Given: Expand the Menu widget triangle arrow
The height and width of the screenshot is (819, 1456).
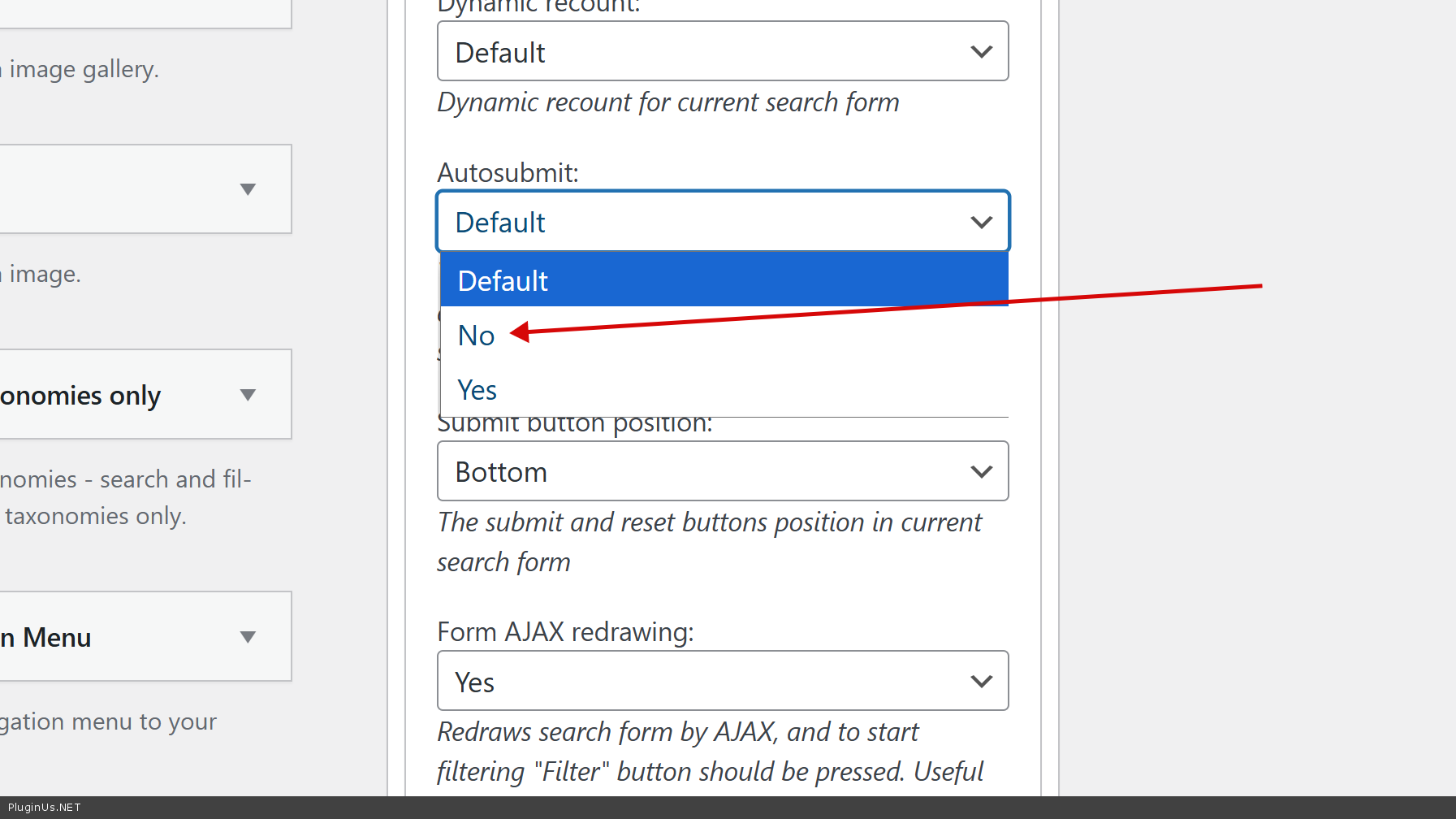Looking at the screenshot, I should (x=248, y=637).
